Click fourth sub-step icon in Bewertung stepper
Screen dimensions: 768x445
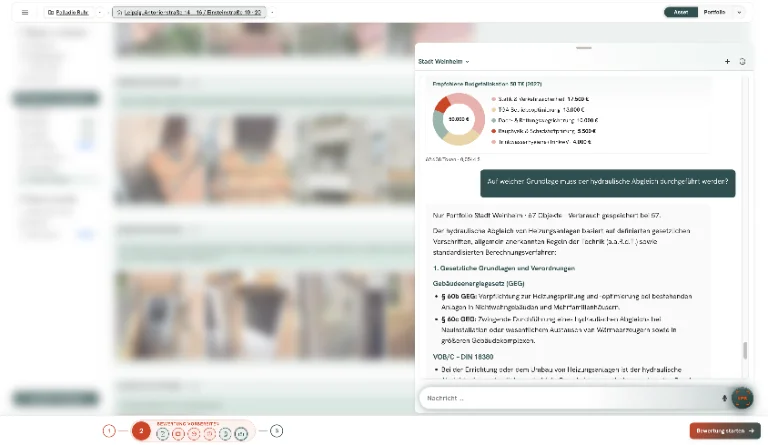click(210, 434)
